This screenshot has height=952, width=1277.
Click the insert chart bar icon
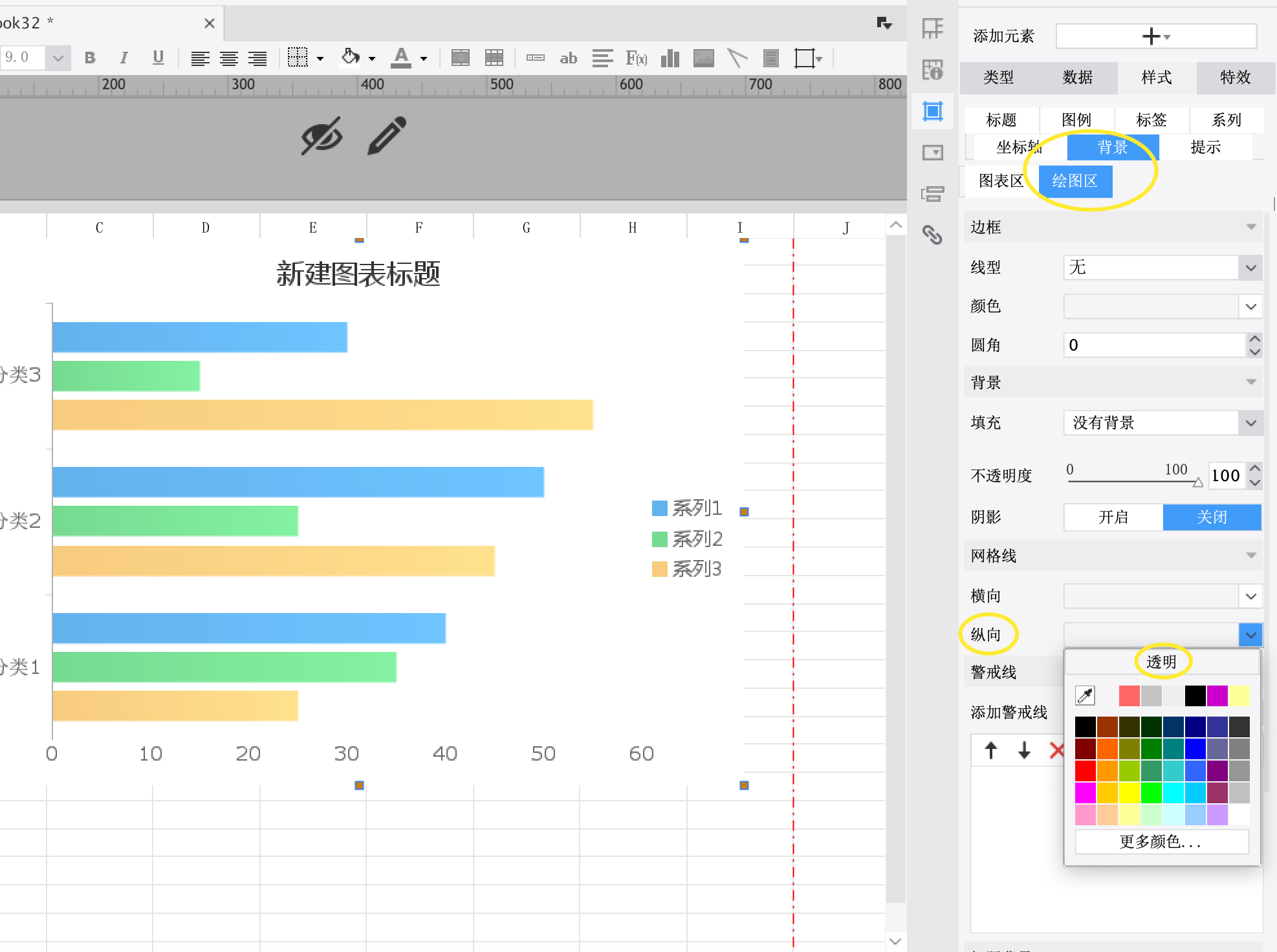[x=670, y=58]
